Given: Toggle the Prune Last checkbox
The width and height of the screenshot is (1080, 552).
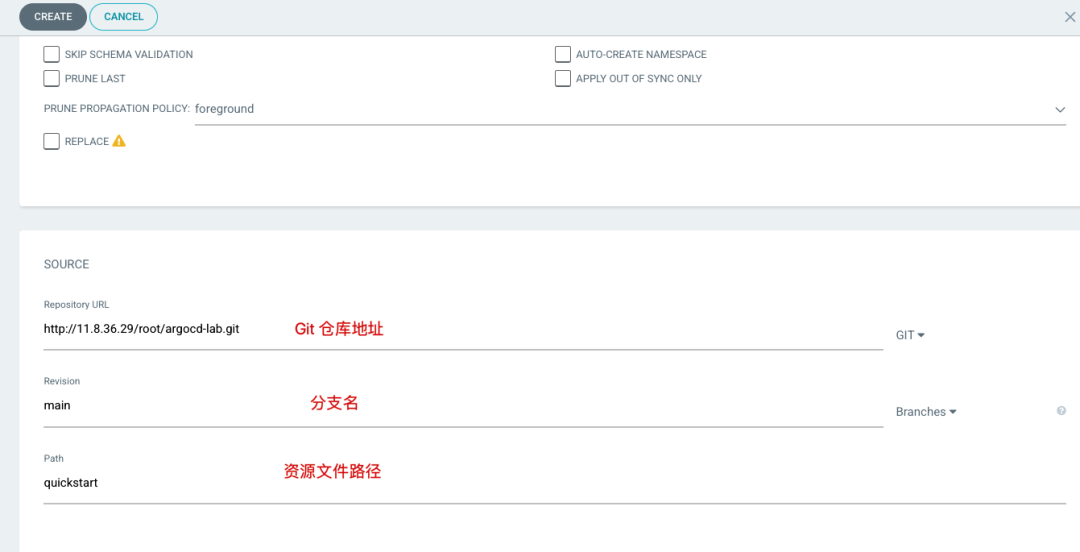Looking at the screenshot, I should (x=52, y=78).
